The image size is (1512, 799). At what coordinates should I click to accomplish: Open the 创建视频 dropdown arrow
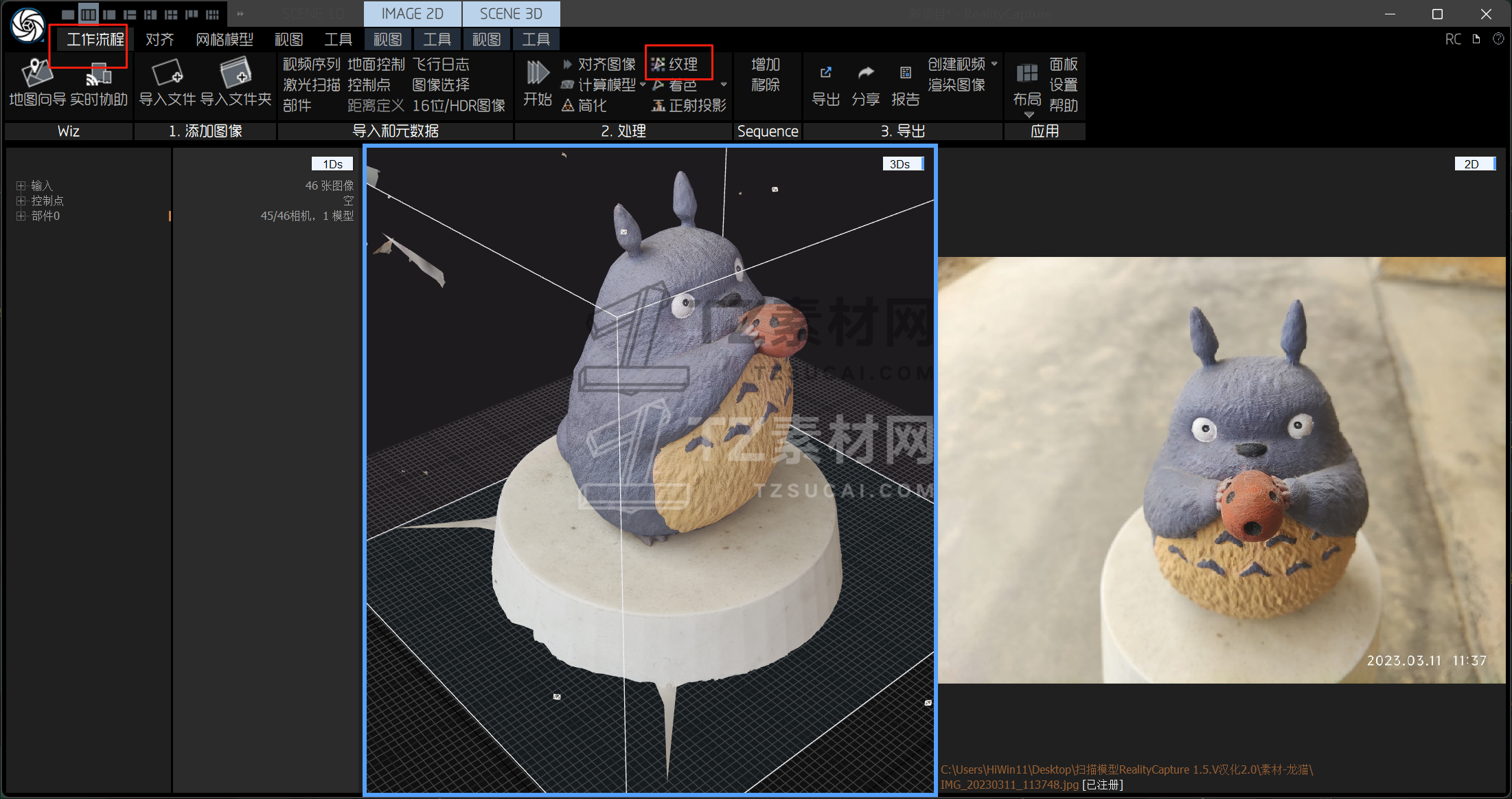(x=994, y=64)
